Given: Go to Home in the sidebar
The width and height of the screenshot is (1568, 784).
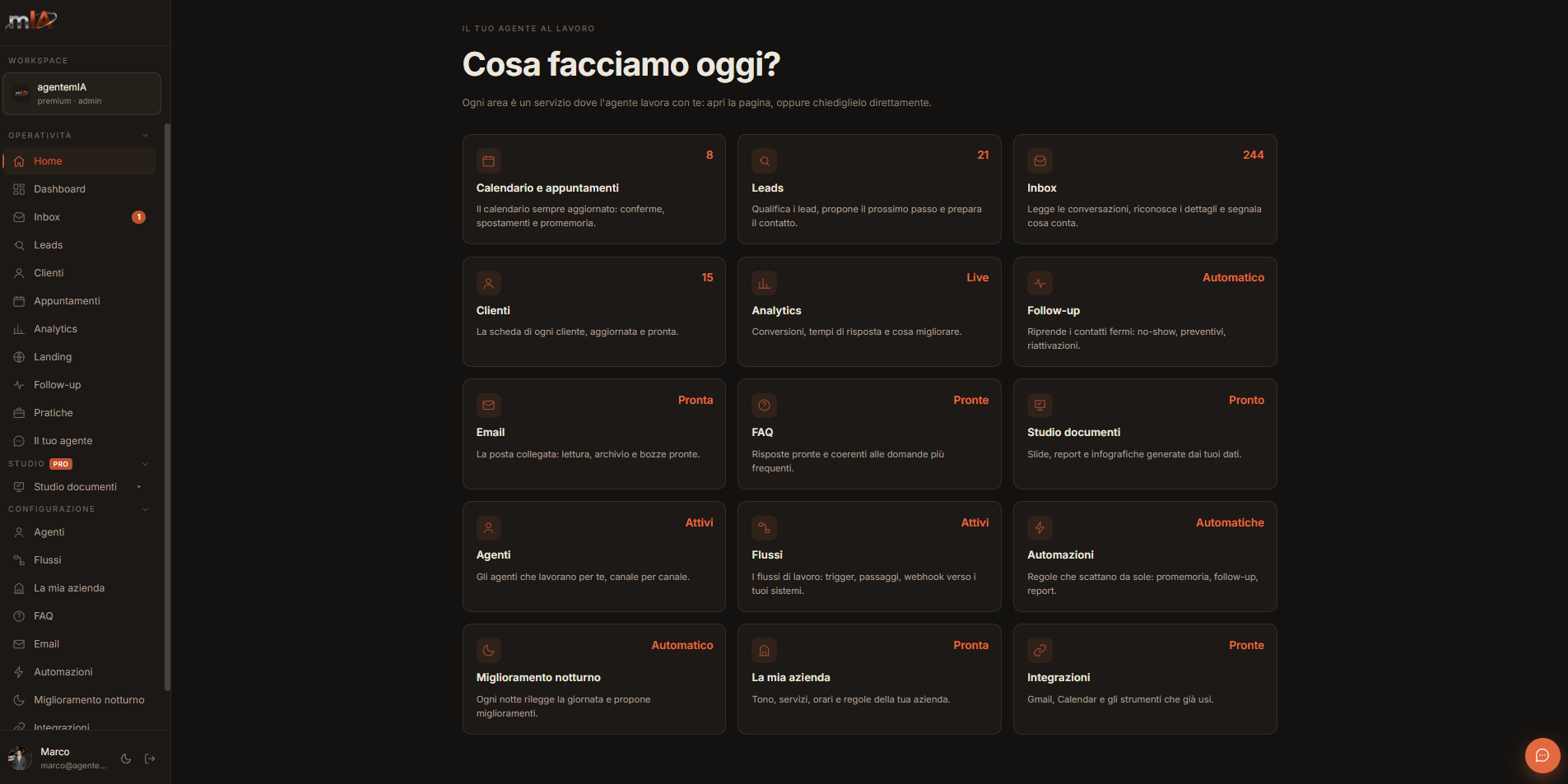Looking at the screenshot, I should [79, 161].
